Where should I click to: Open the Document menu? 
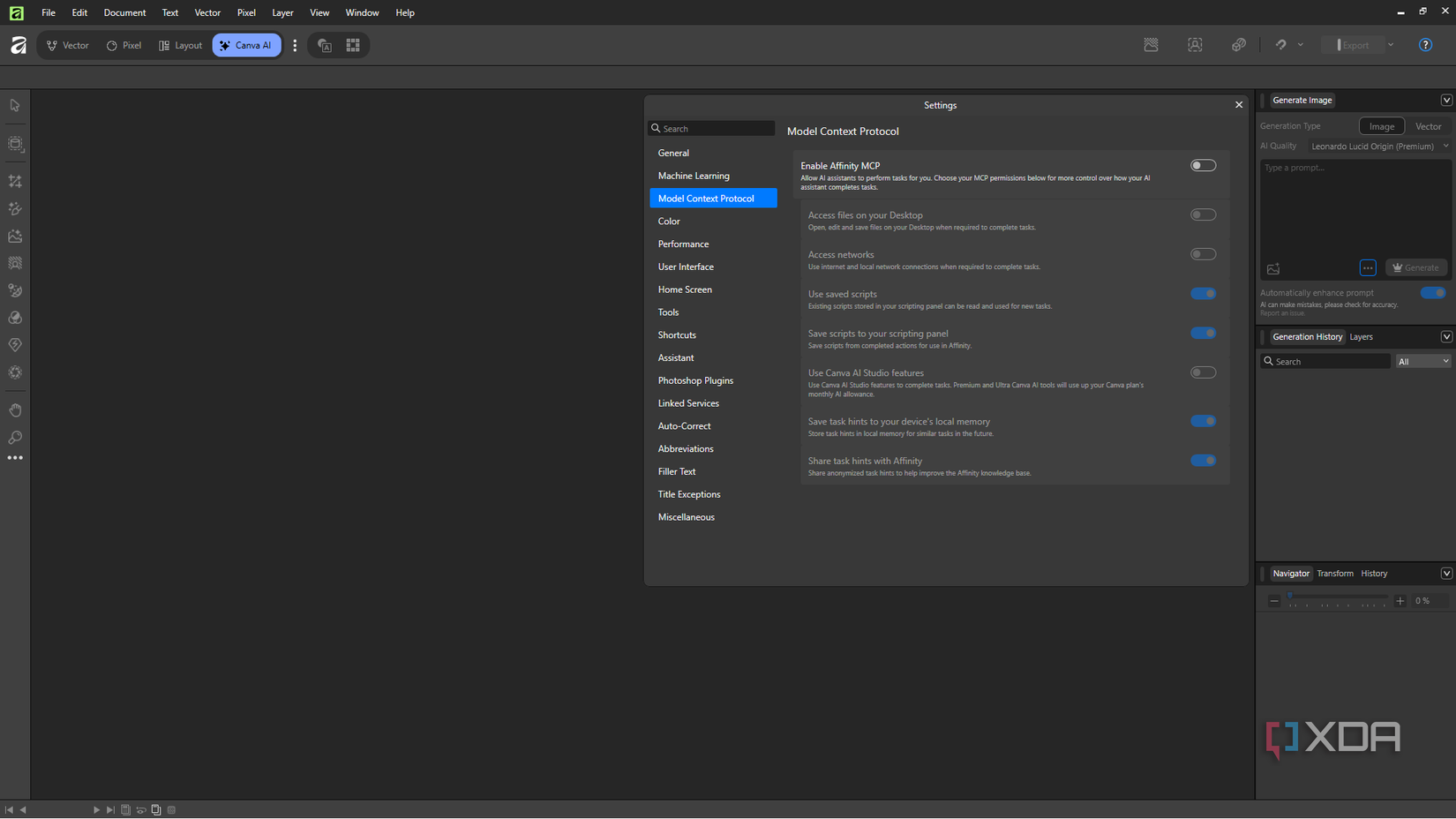[124, 12]
